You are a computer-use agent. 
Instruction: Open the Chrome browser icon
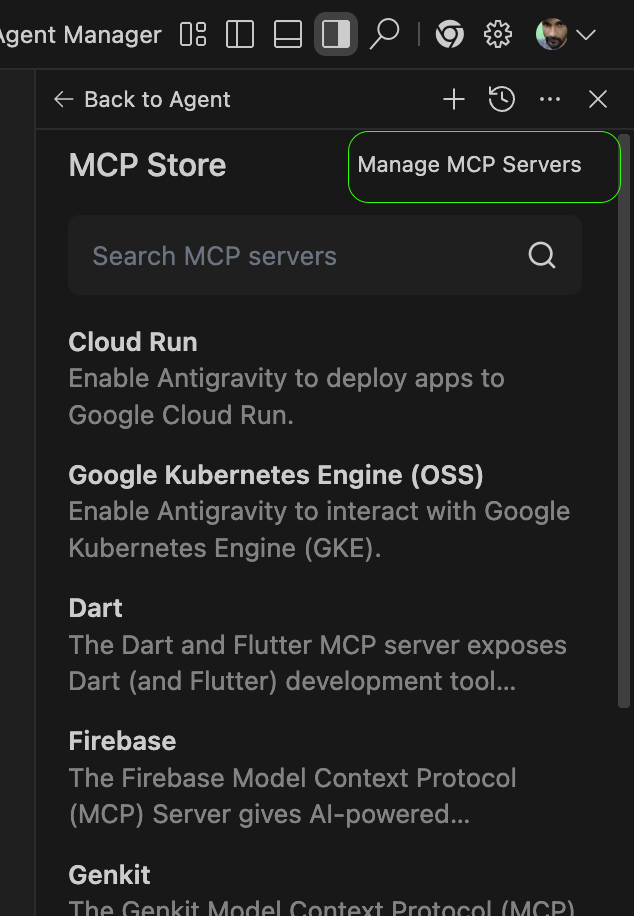[x=450, y=35]
